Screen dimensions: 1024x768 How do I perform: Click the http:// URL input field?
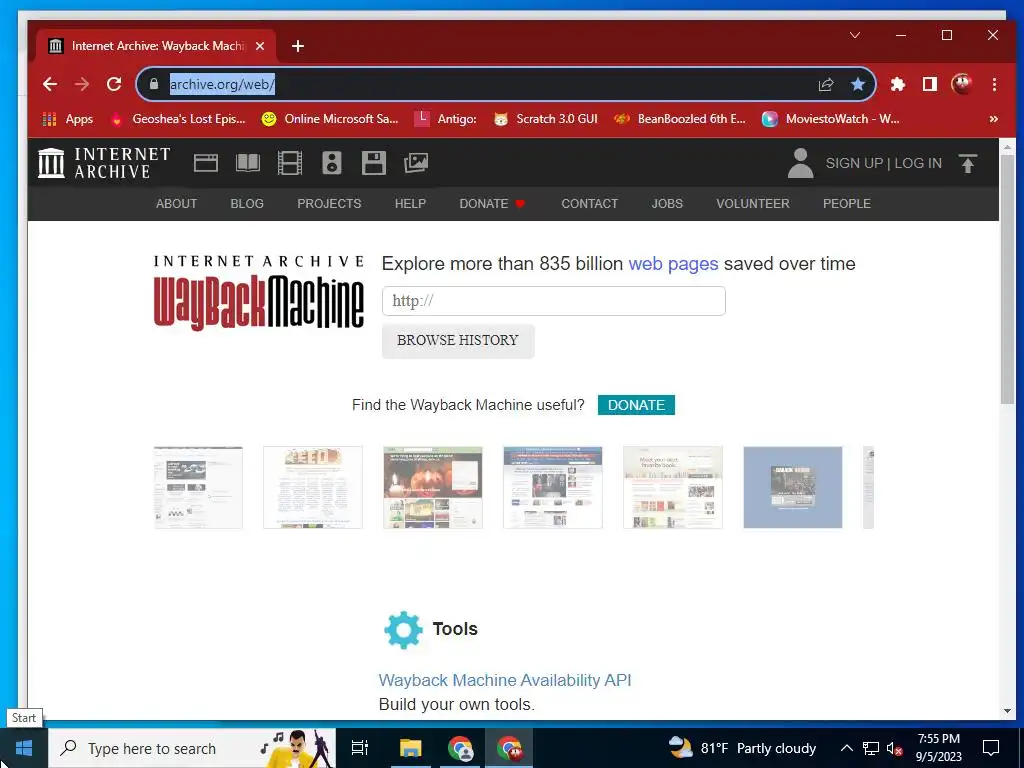(x=553, y=301)
